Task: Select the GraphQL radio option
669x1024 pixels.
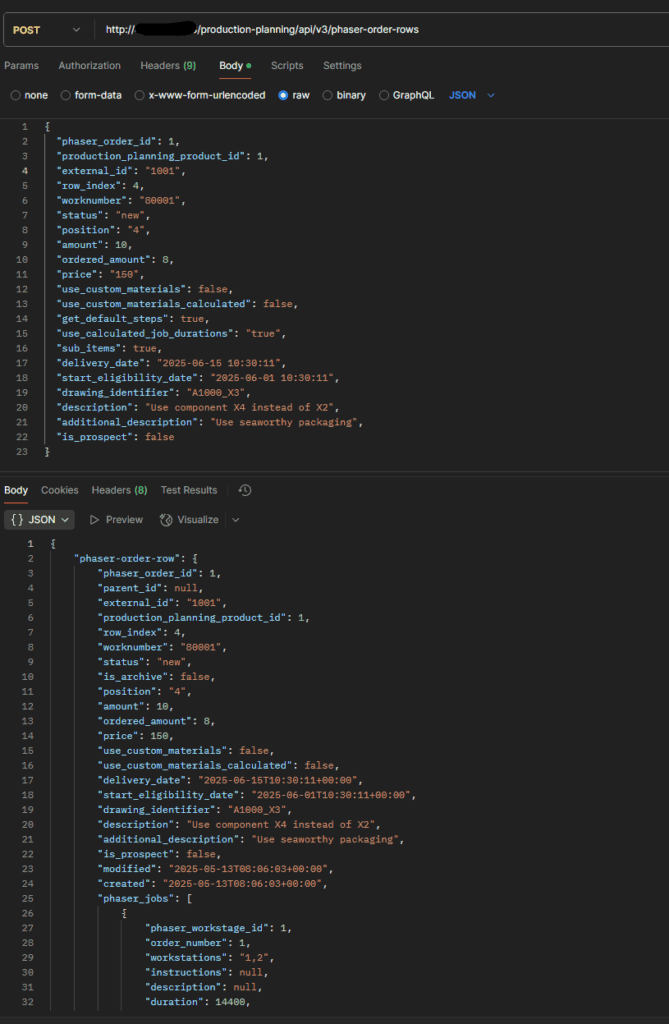Action: (384, 95)
